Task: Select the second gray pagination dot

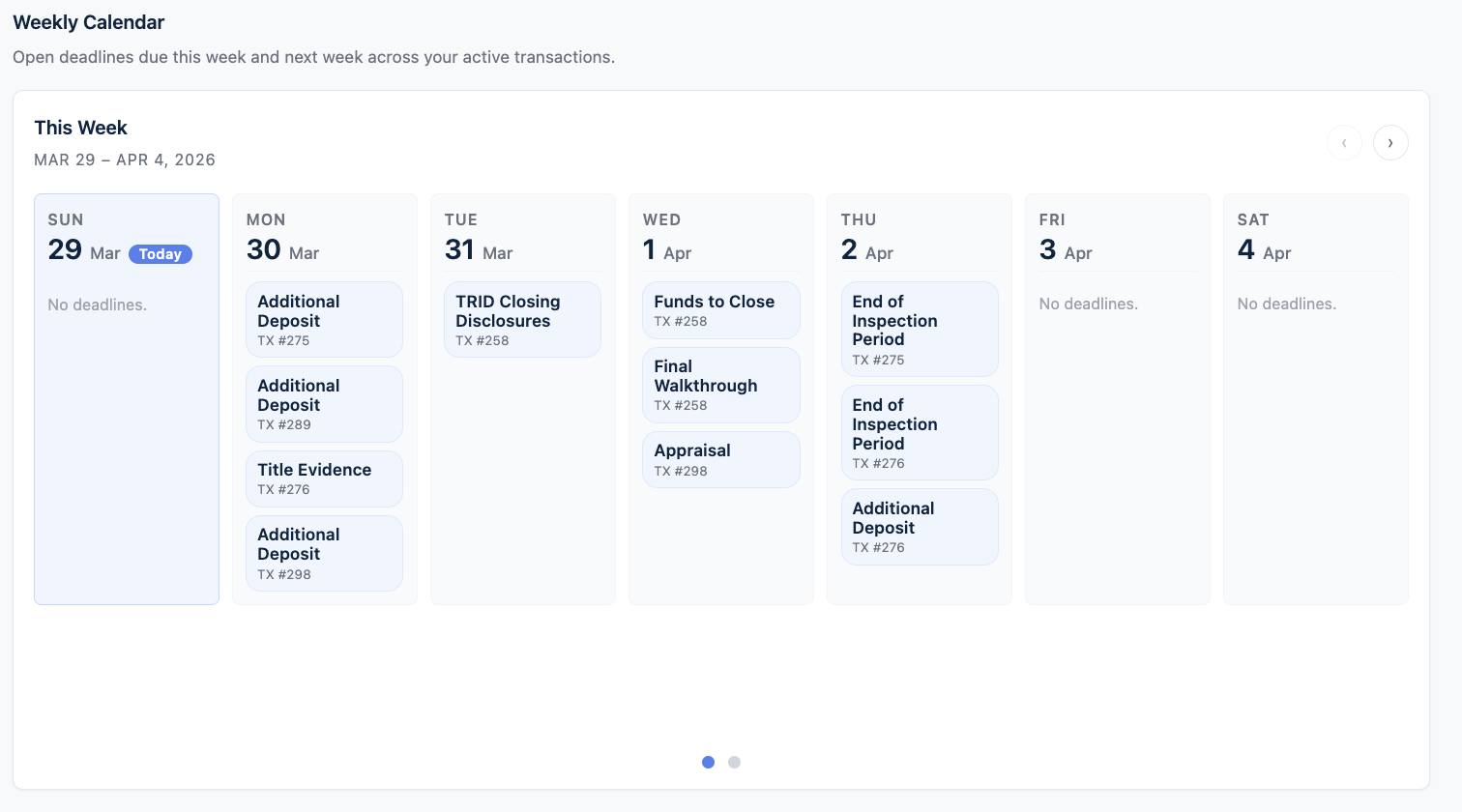Action: coord(734,762)
